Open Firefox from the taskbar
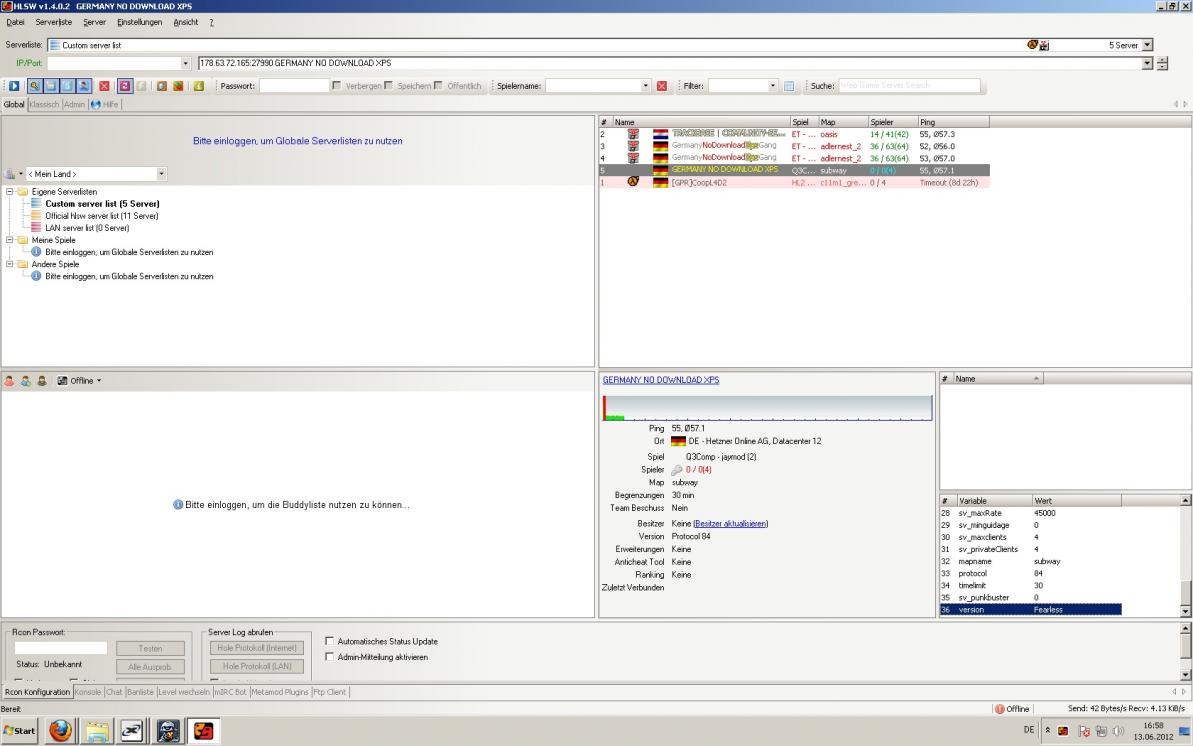The image size is (1193, 746). tap(61, 731)
